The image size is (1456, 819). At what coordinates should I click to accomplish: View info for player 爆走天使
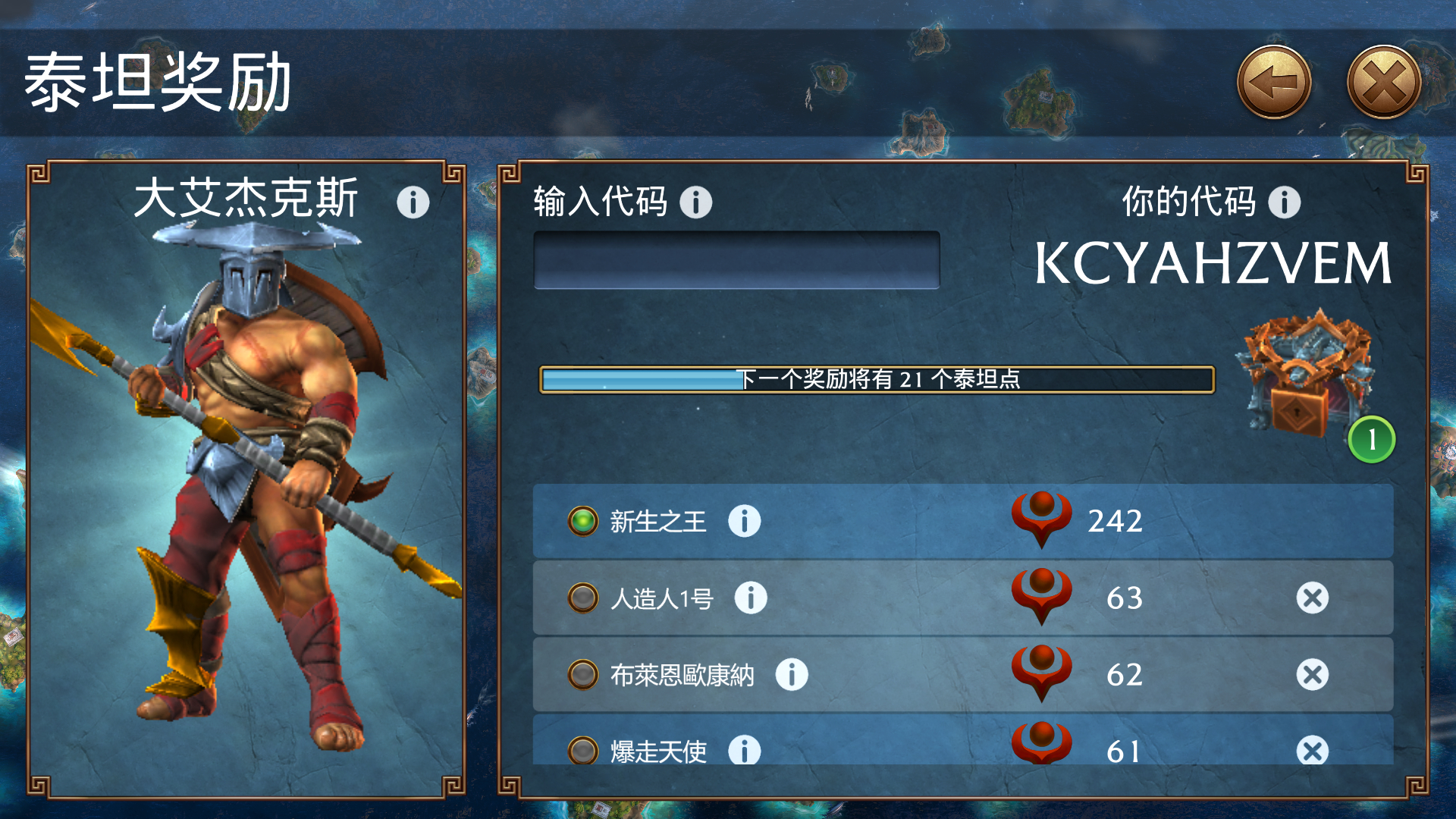click(x=745, y=750)
